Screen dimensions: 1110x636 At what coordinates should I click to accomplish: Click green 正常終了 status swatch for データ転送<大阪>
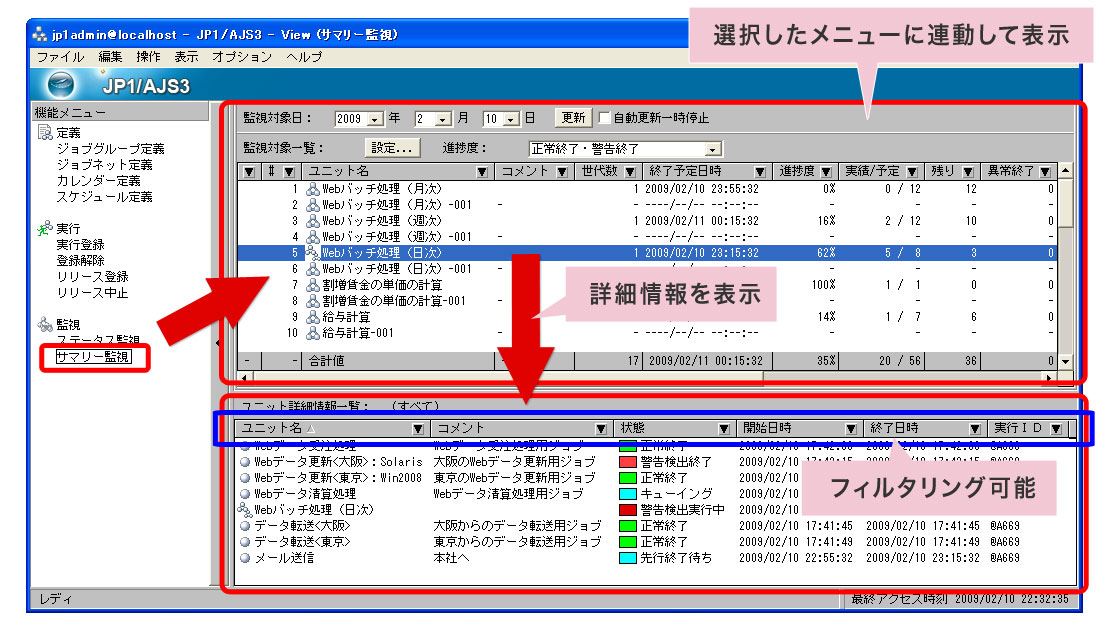click(627, 526)
